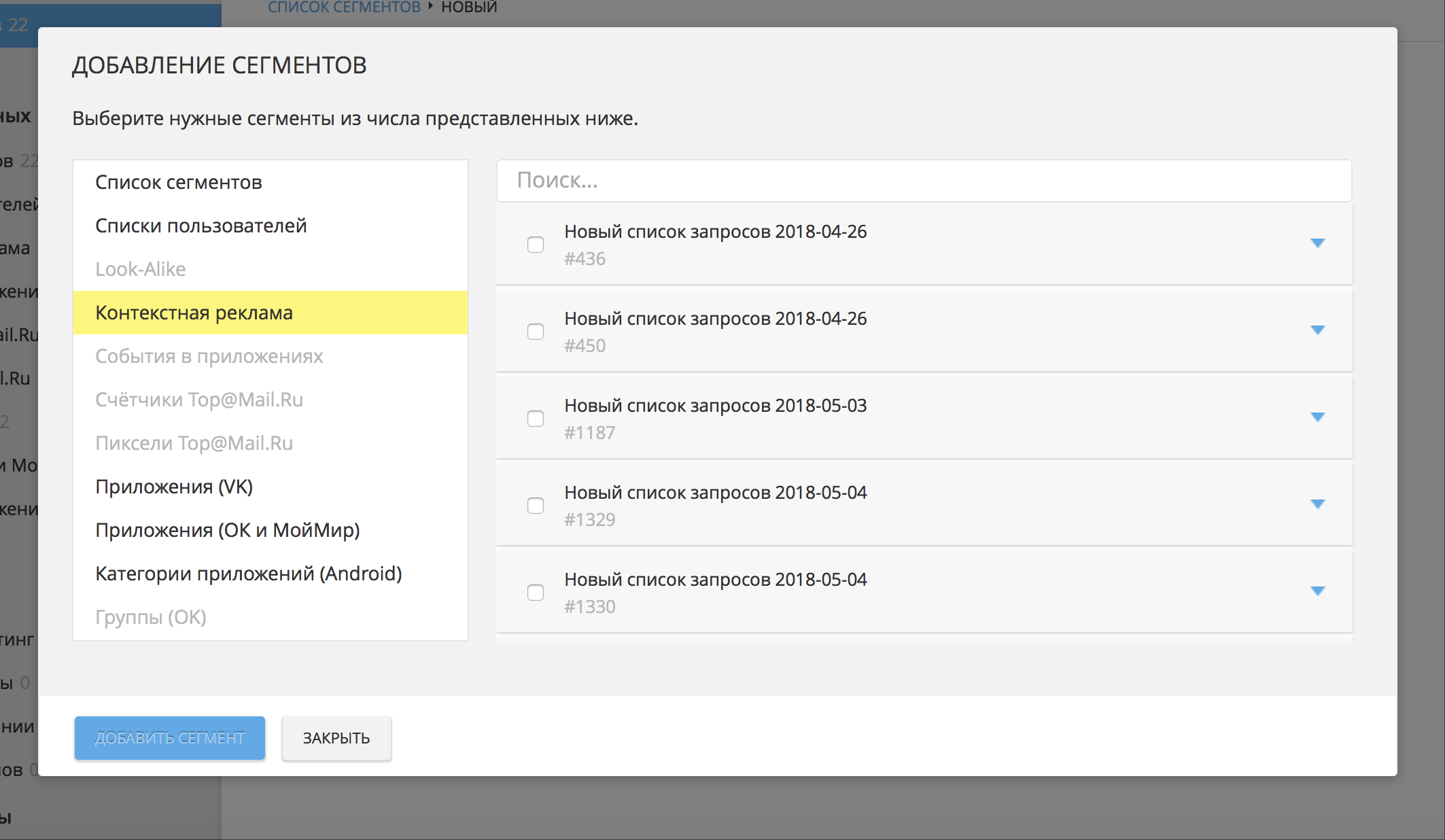The image size is (1445, 840).
Task: Open the Список сегментов category
Action: [x=179, y=182]
